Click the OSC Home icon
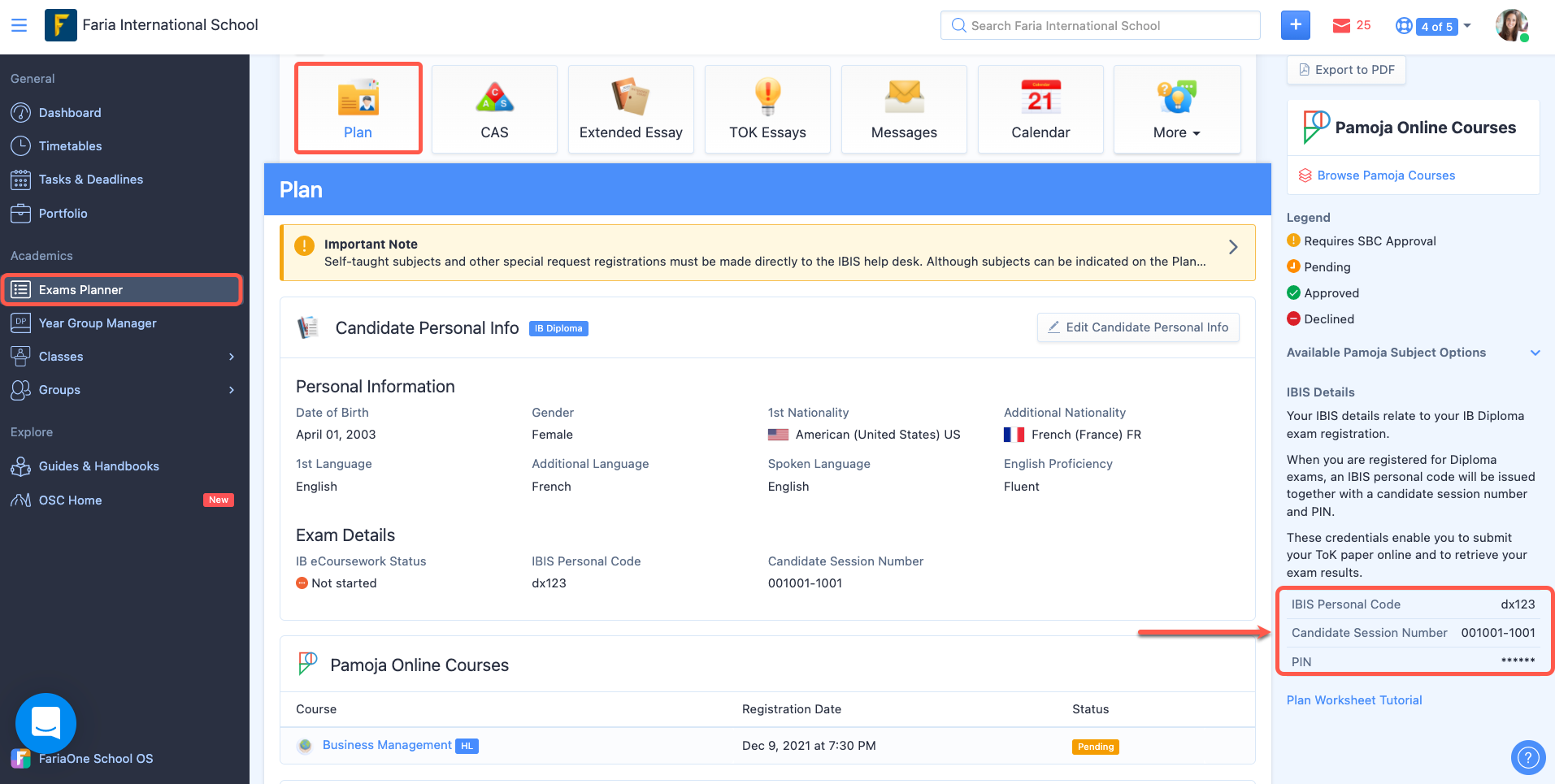 [x=20, y=500]
